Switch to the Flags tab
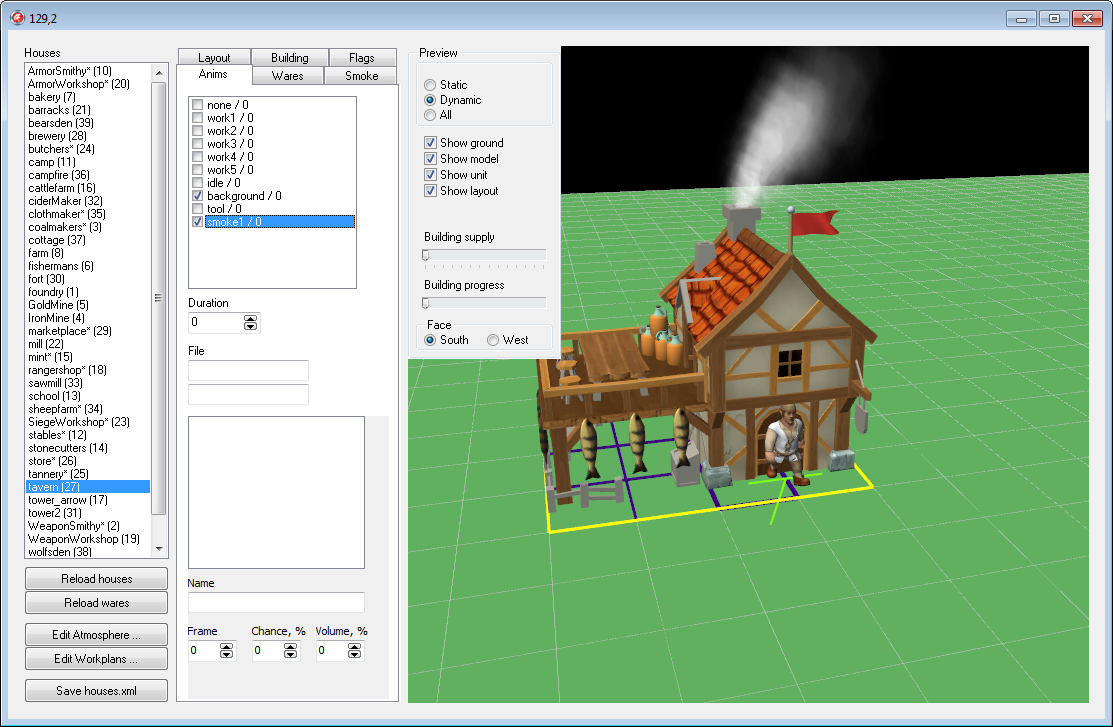 361,58
